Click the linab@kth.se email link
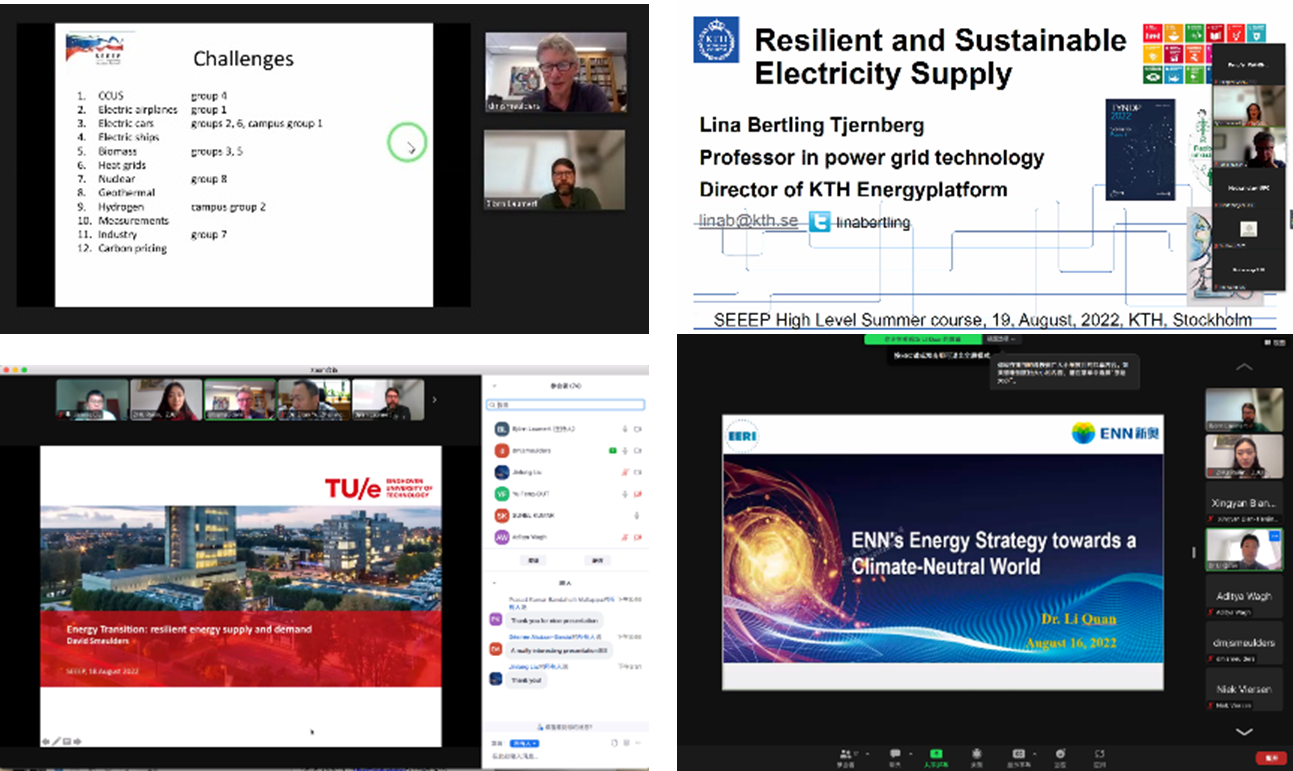The image size is (1293, 771). [748, 221]
